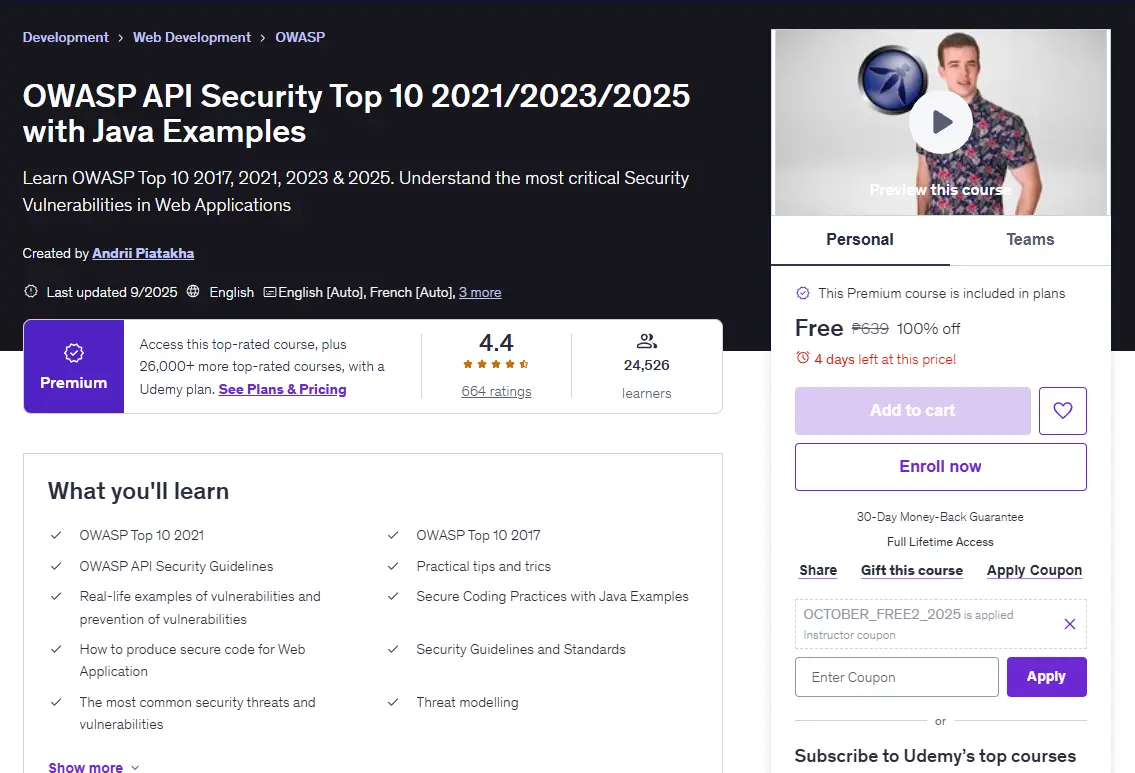Add course to wishlist heart icon
This screenshot has height=773, width=1135.
point(1063,410)
